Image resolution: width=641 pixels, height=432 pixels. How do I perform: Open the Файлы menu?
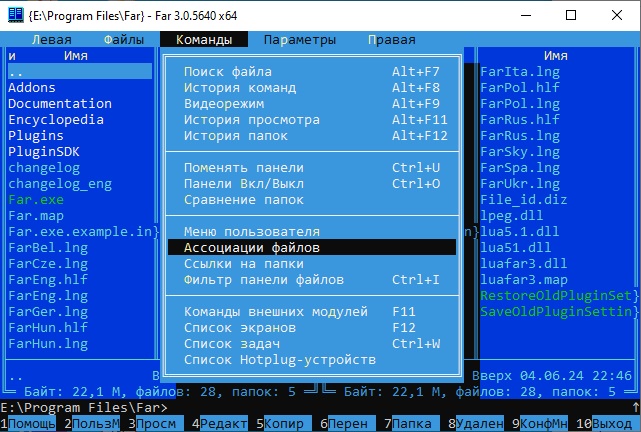(124, 40)
